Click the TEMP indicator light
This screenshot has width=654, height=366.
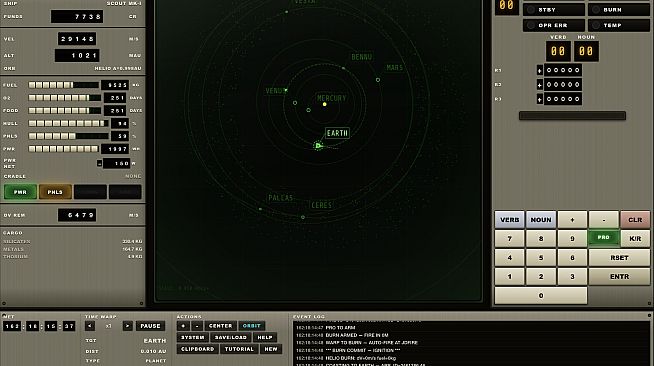click(x=619, y=25)
